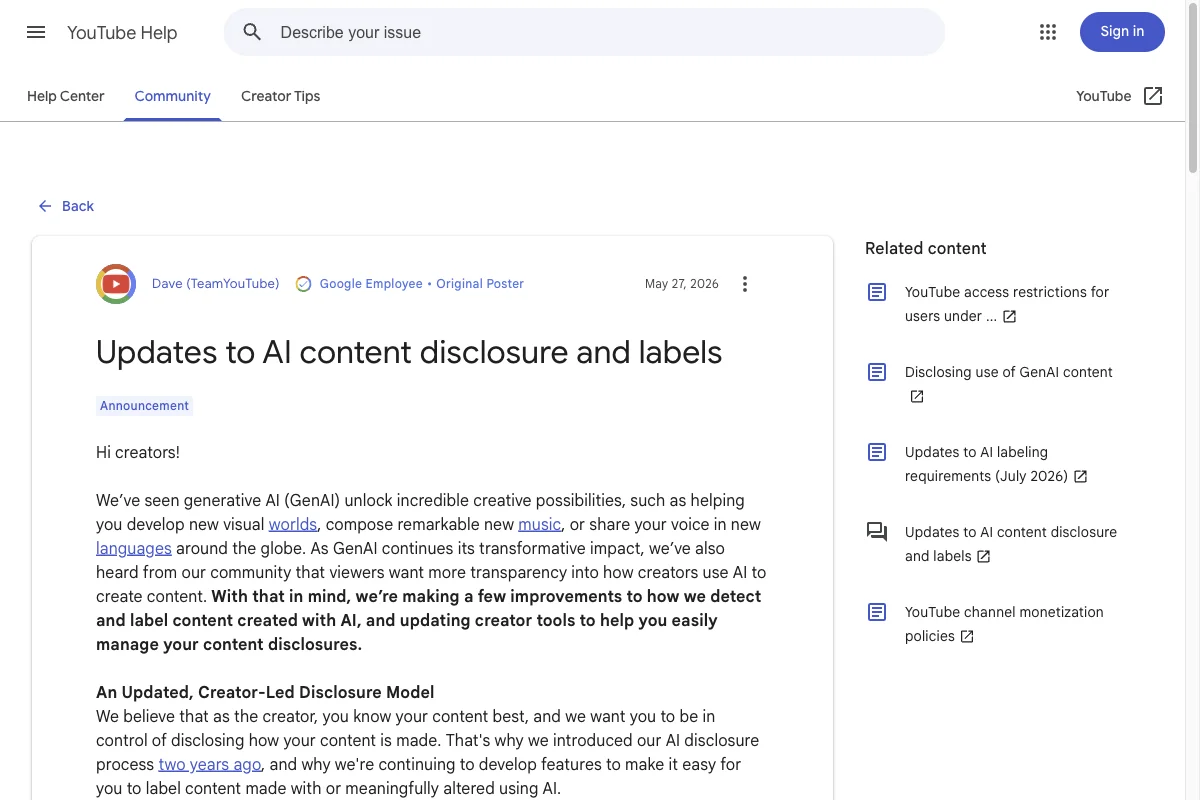Click external-link icon after 'users under ...'
Screen dimensions: 1200x800
pos(1010,316)
